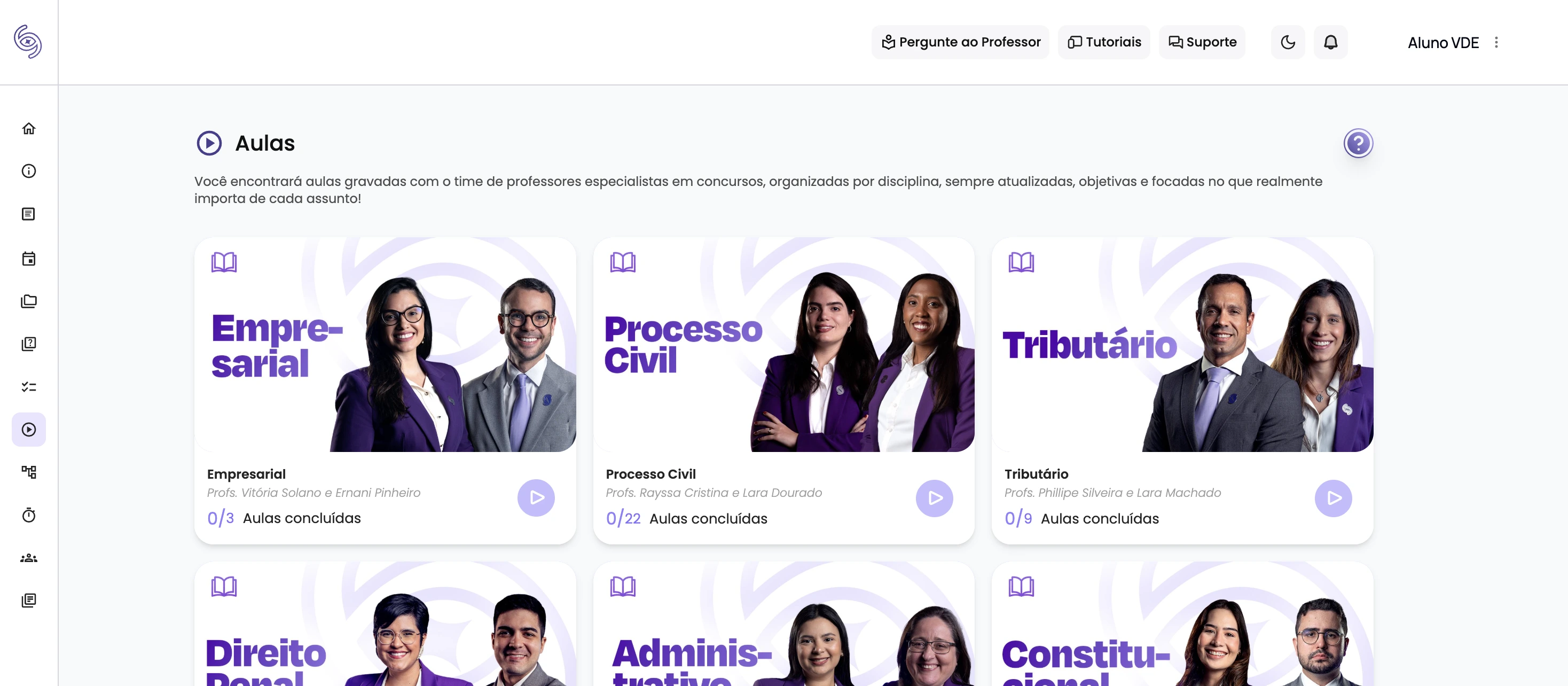Open the group of people sidebar icon
The height and width of the screenshot is (686, 1568).
(x=29, y=558)
